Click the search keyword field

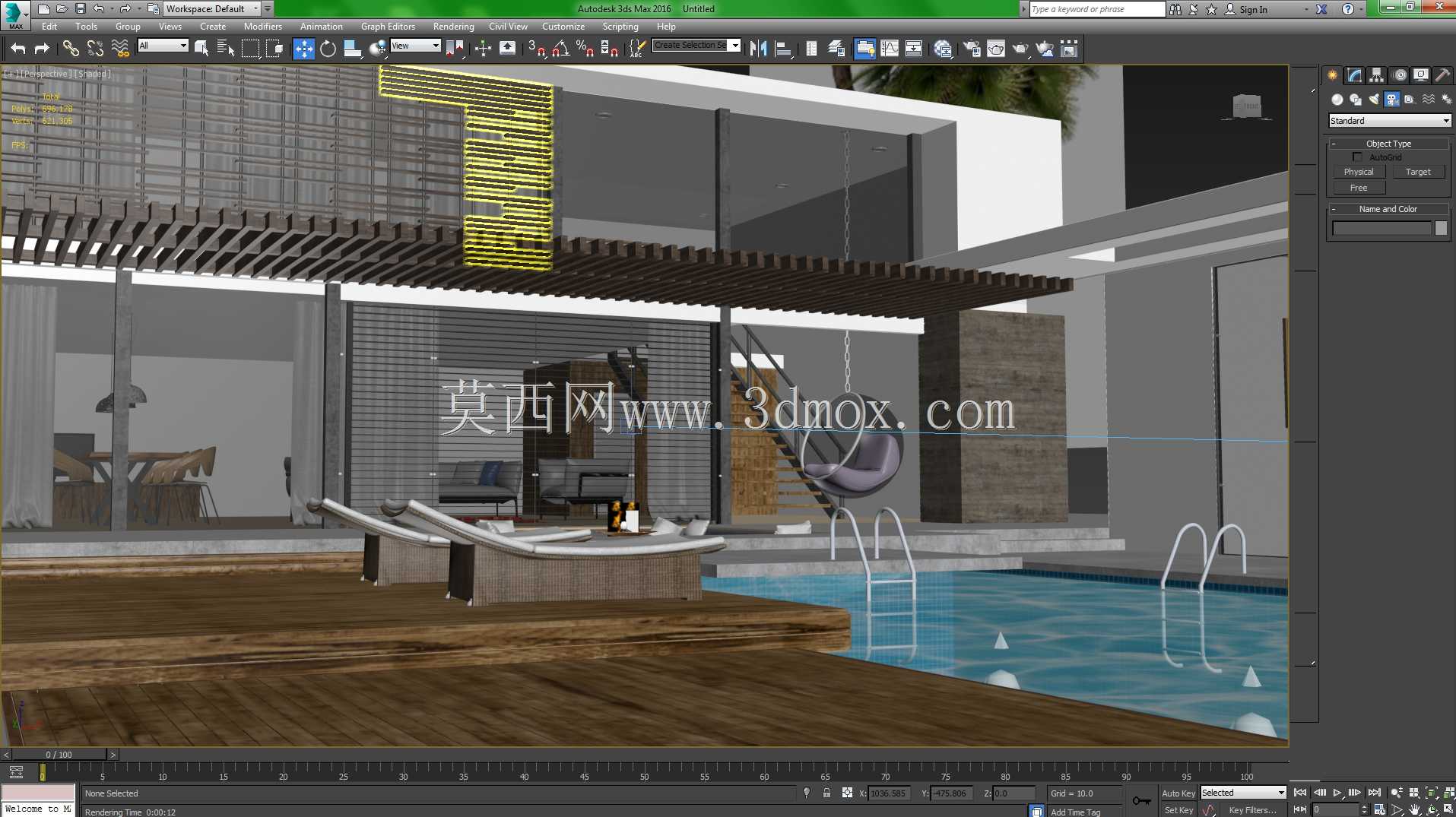1098,9
